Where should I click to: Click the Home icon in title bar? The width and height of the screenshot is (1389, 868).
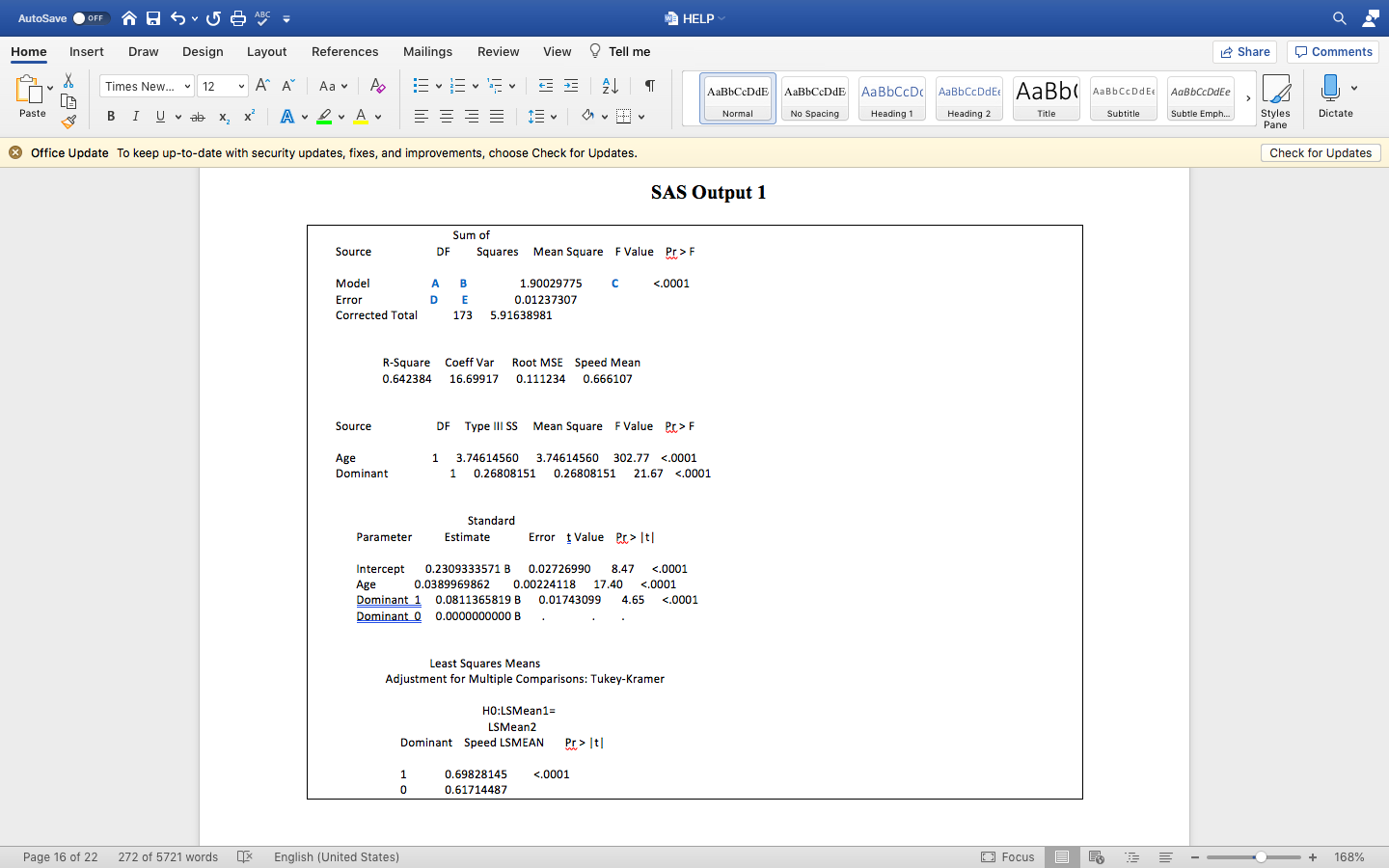pos(129,18)
